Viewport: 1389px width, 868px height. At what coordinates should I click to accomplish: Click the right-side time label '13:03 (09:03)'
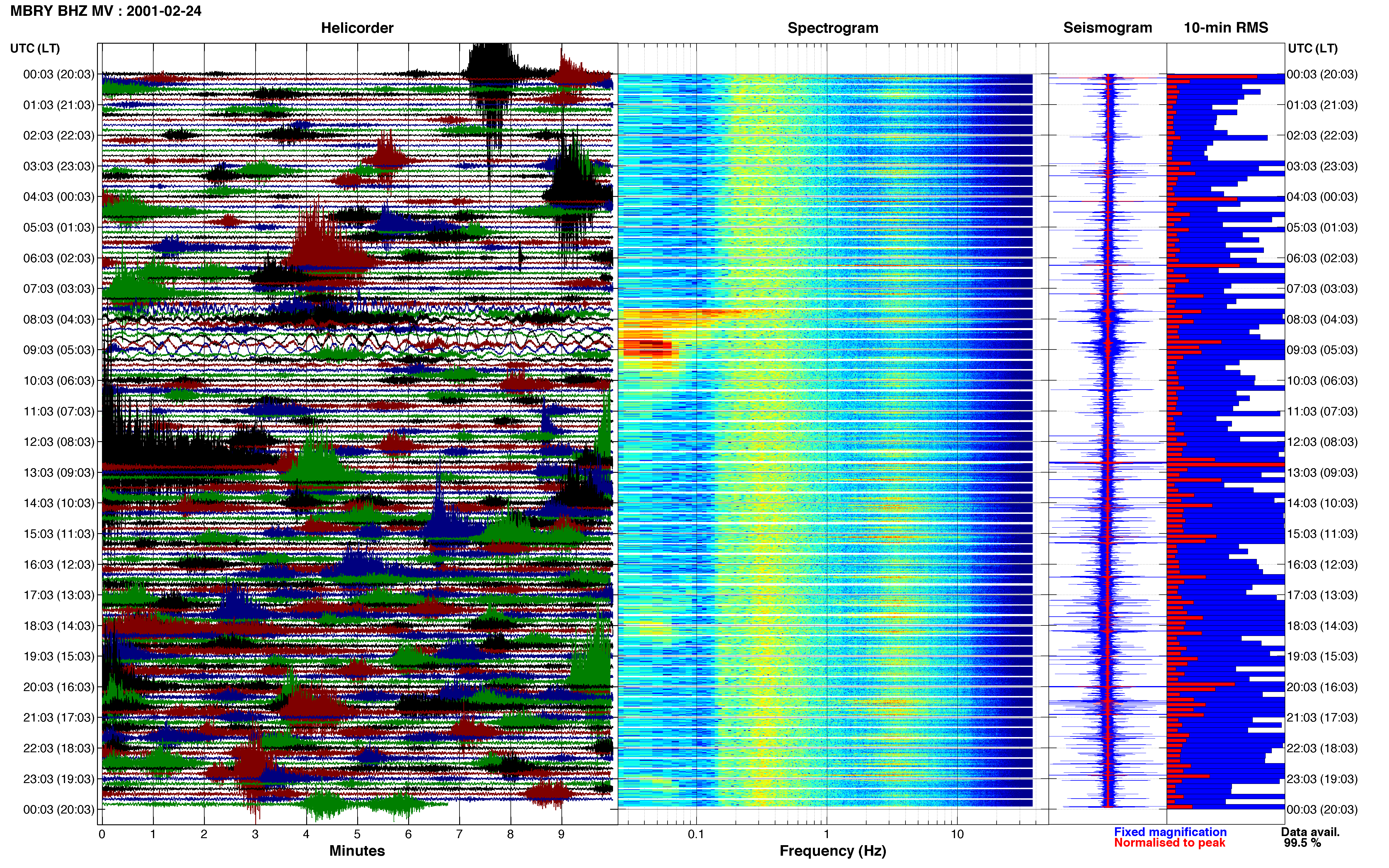(x=1322, y=473)
